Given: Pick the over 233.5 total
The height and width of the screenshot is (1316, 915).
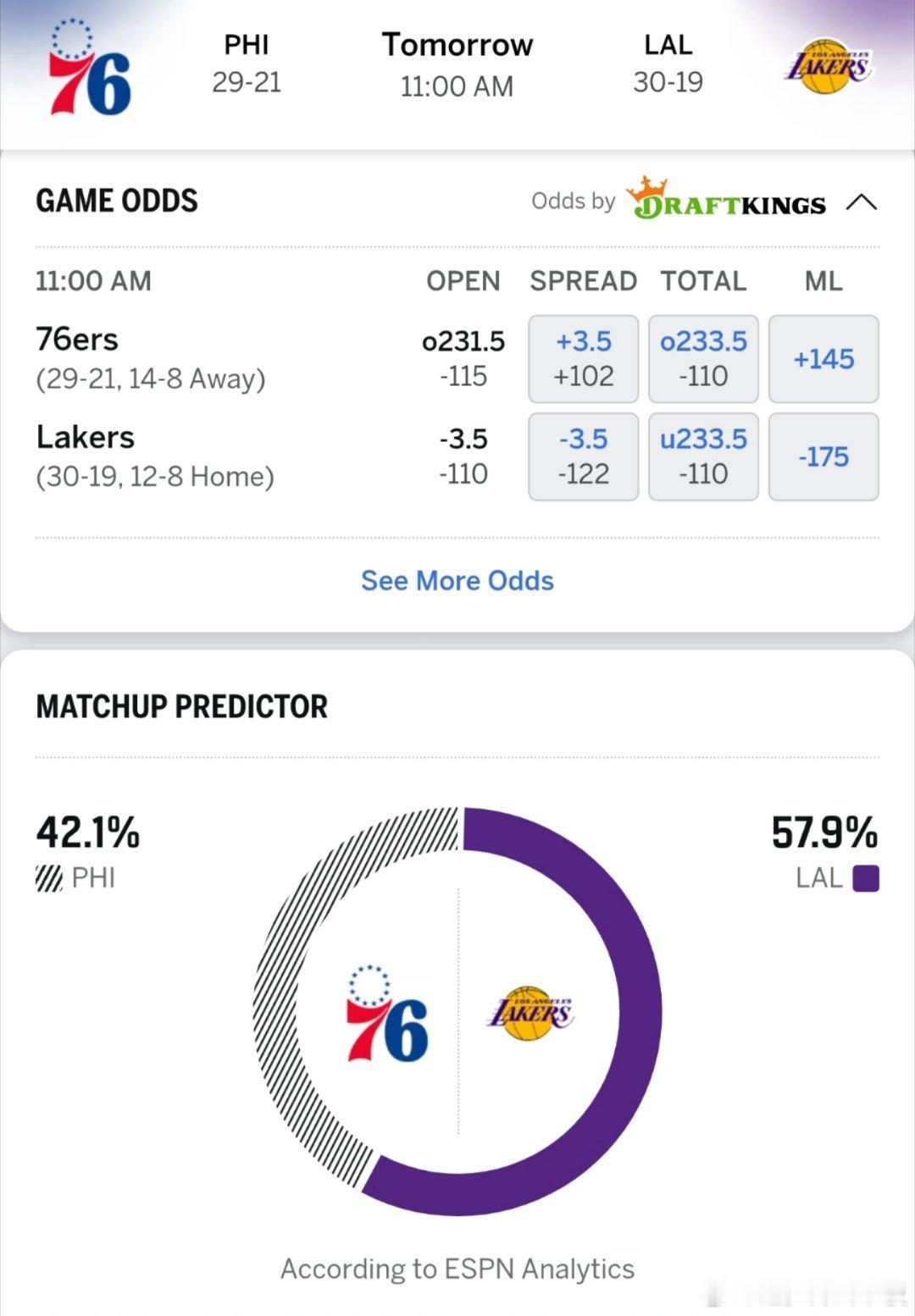Looking at the screenshot, I should tap(703, 358).
